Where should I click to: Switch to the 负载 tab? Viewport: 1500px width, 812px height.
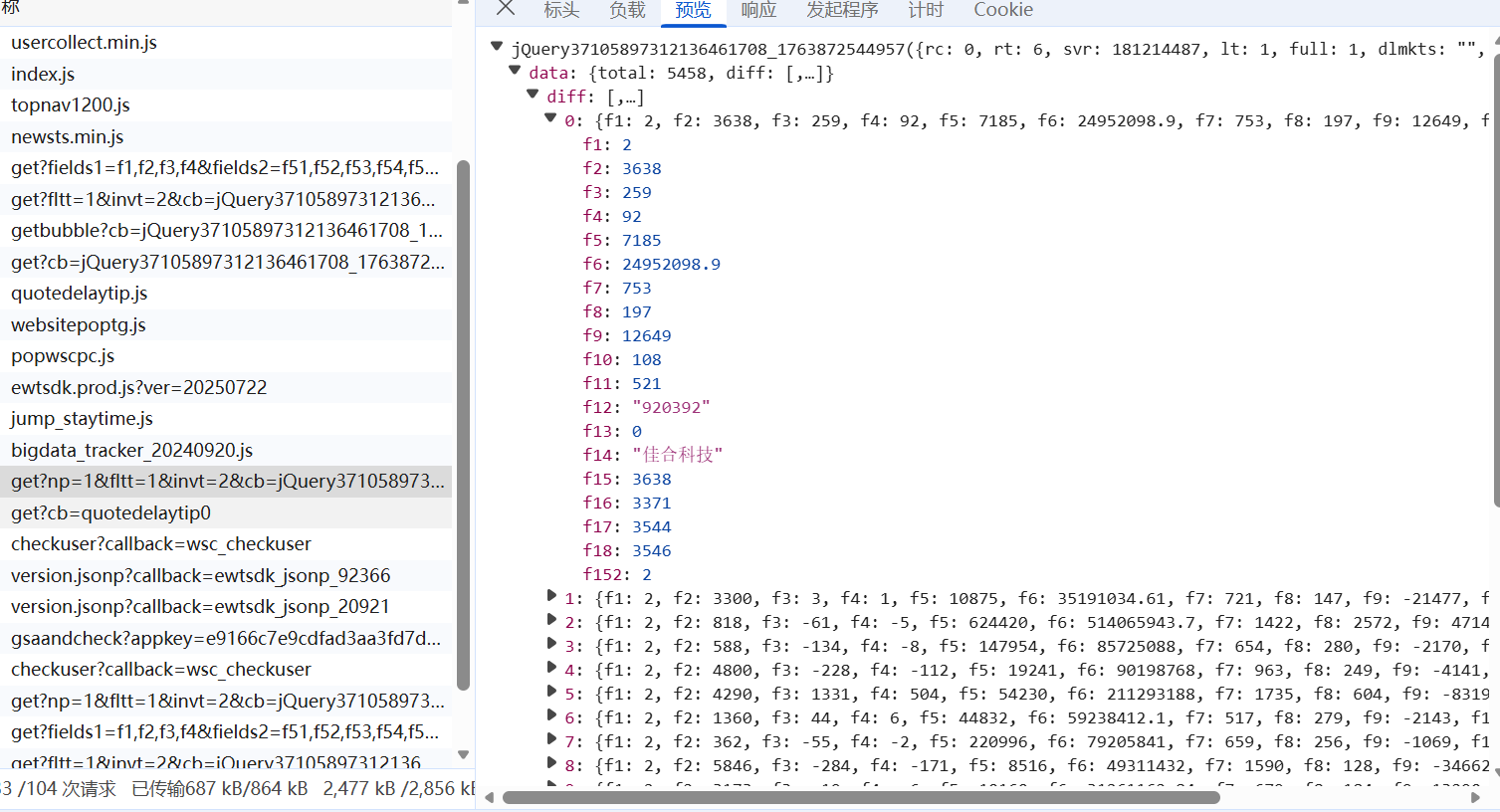[627, 10]
